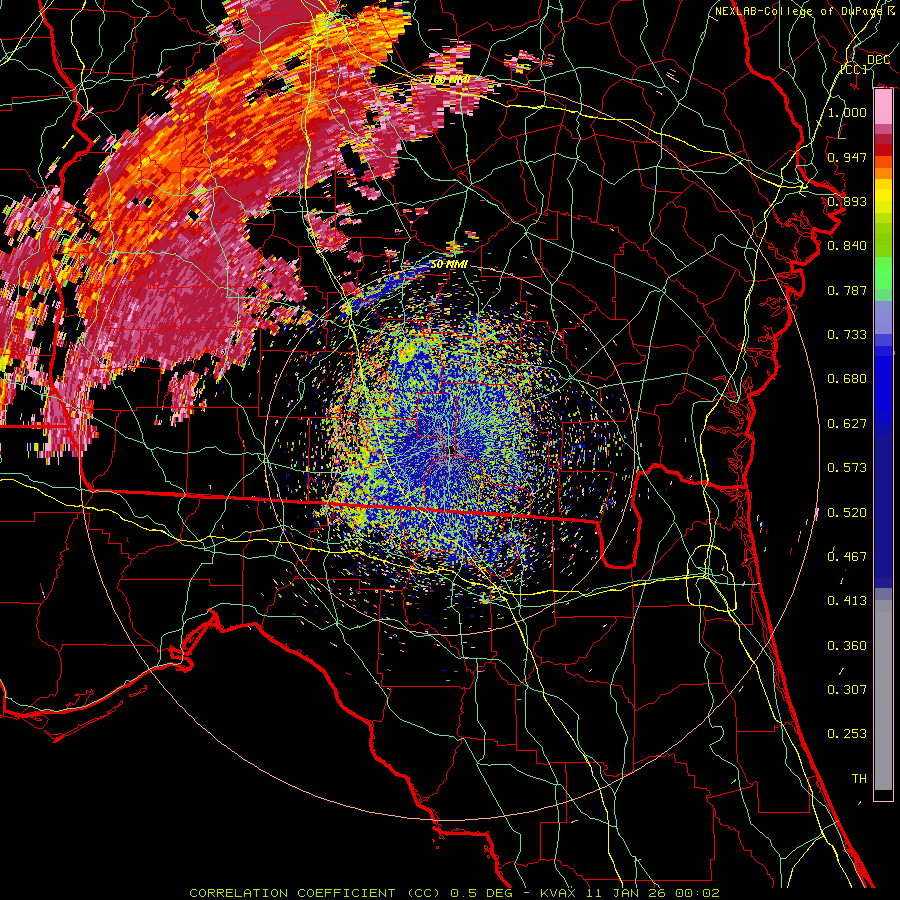This screenshot has height=900, width=900.
Task: Pick the gray segment of the color bar
Action: click(x=883, y=695)
